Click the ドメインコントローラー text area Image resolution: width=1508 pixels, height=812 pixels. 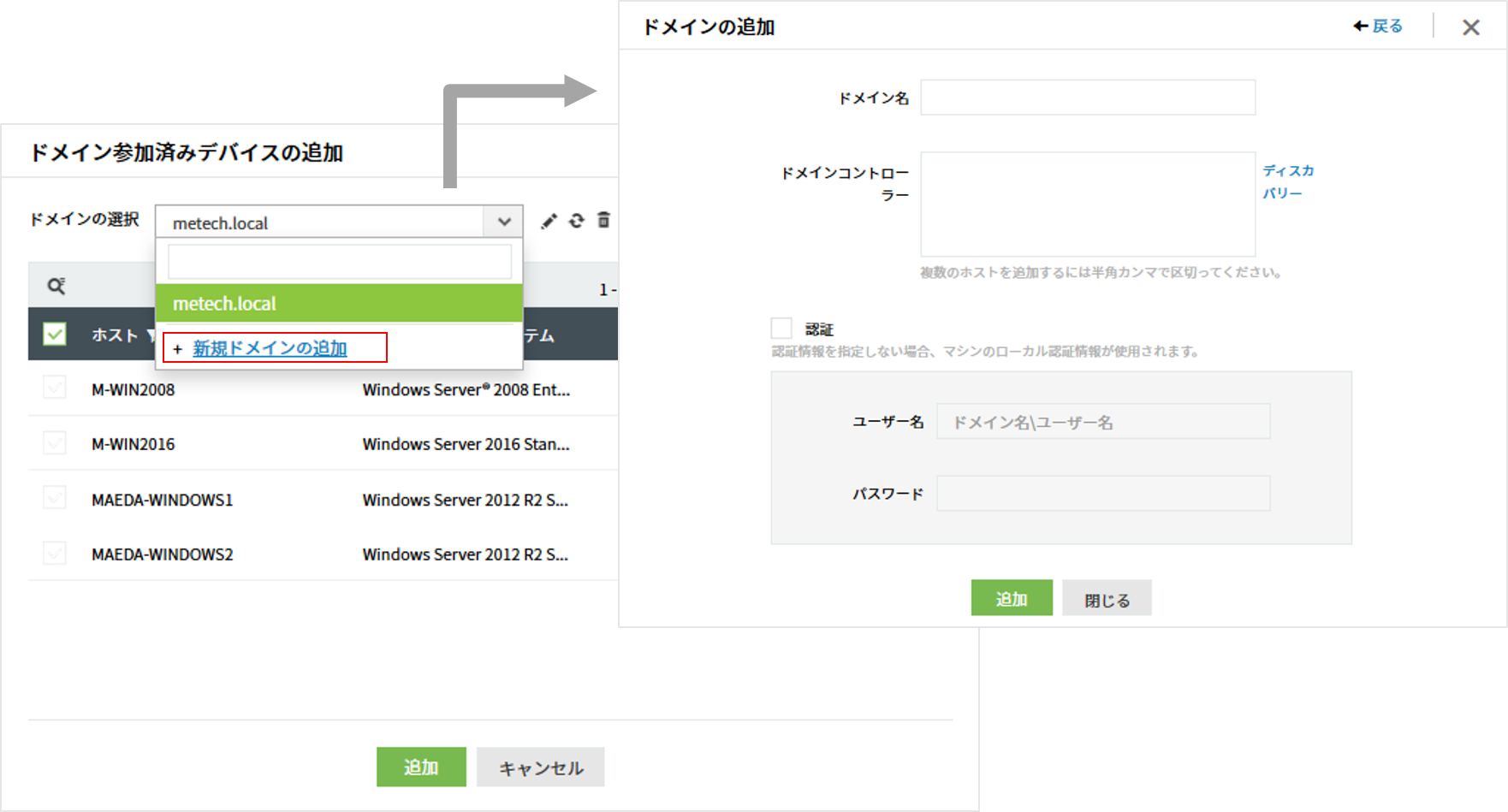click(1088, 204)
